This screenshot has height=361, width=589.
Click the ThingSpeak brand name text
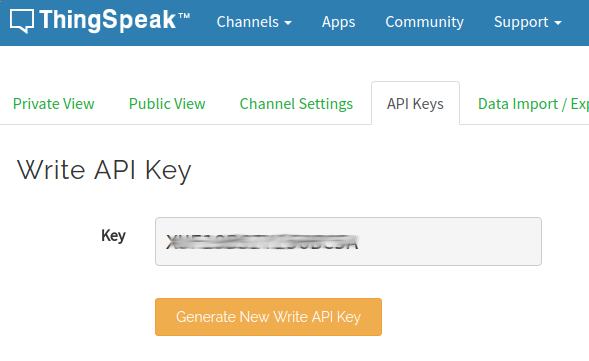click(x=107, y=20)
